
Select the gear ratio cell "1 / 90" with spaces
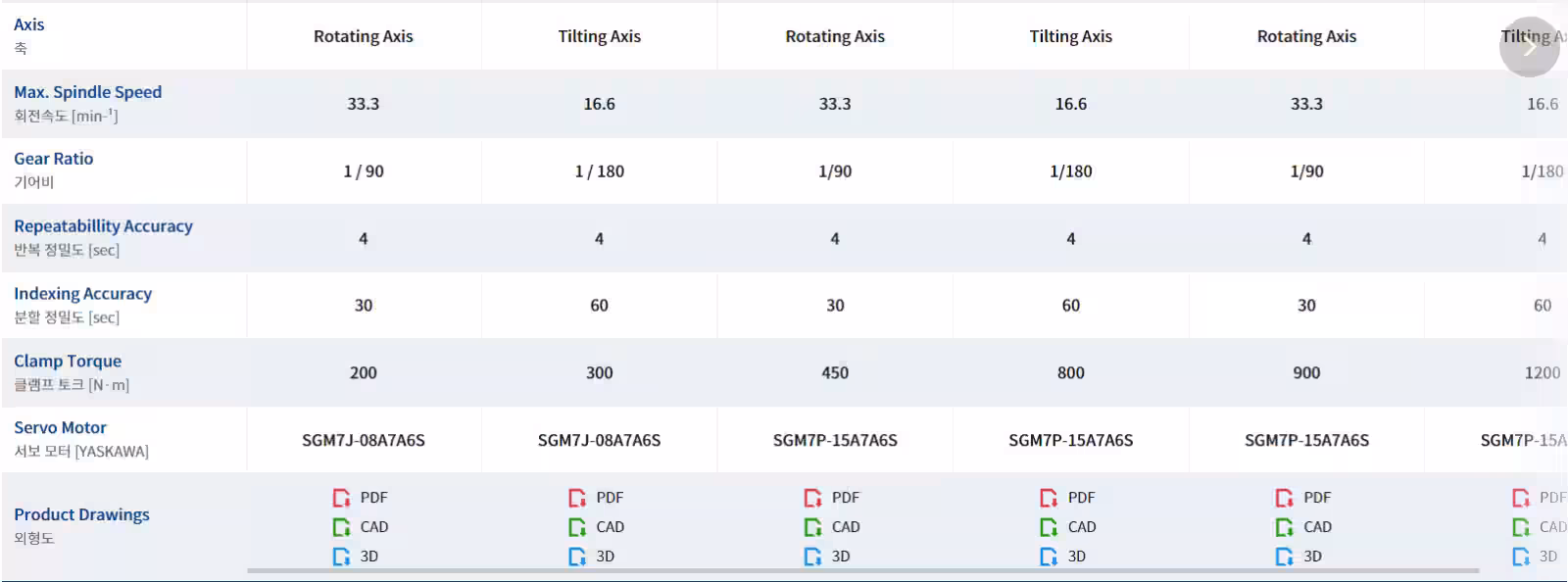[364, 171]
